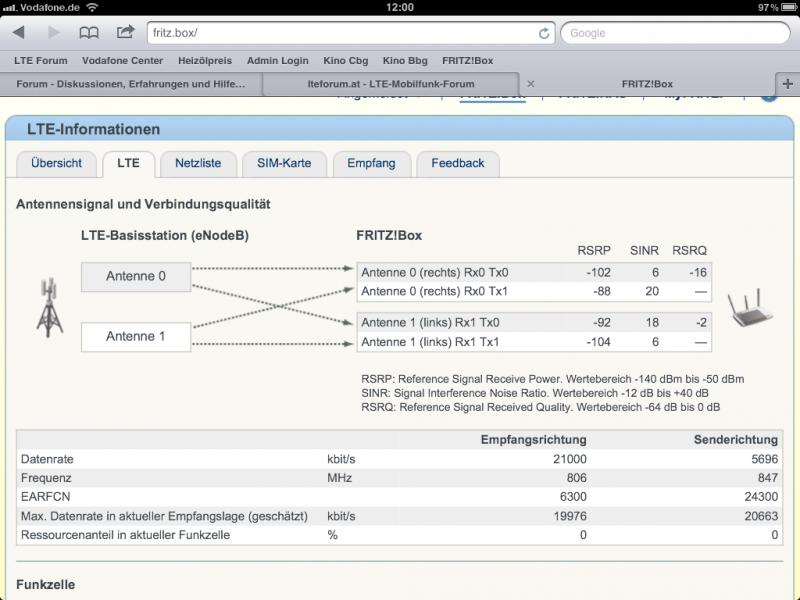Select the FRITZ!Box browser tab
This screenshot has height=600, width=800.
tap(647, 84)
